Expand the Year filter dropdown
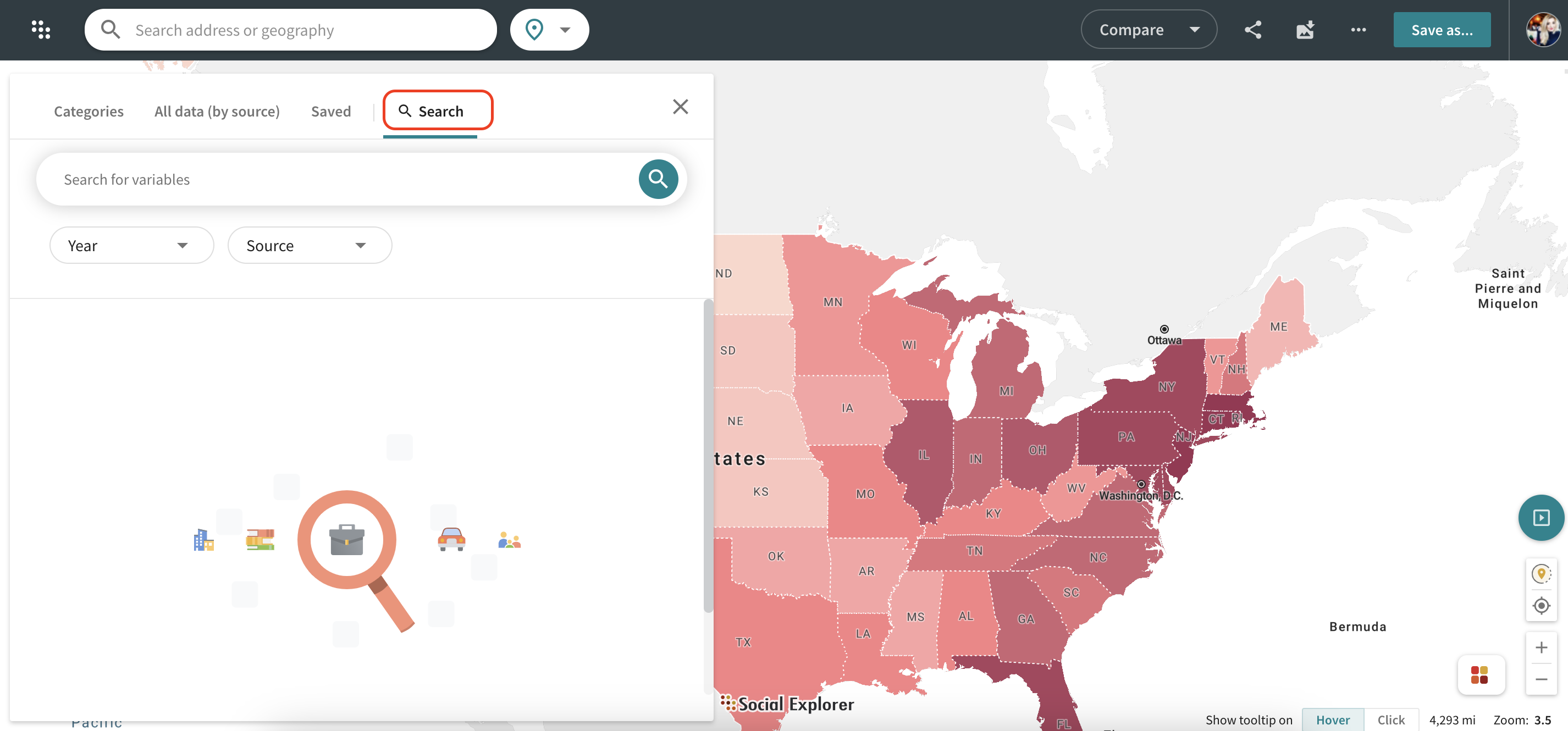The width and height of the screenshot is (1568, 731). [131, 245]
